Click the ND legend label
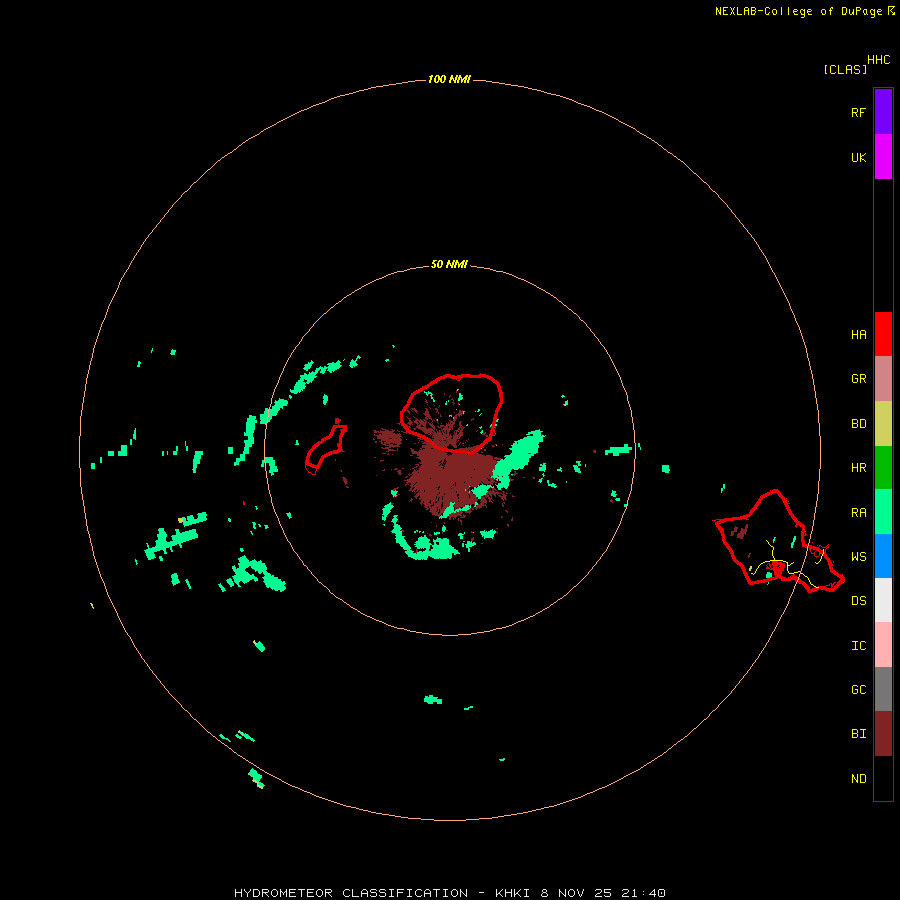This screenshot has width=900, height=900. (x=858, y=779)
